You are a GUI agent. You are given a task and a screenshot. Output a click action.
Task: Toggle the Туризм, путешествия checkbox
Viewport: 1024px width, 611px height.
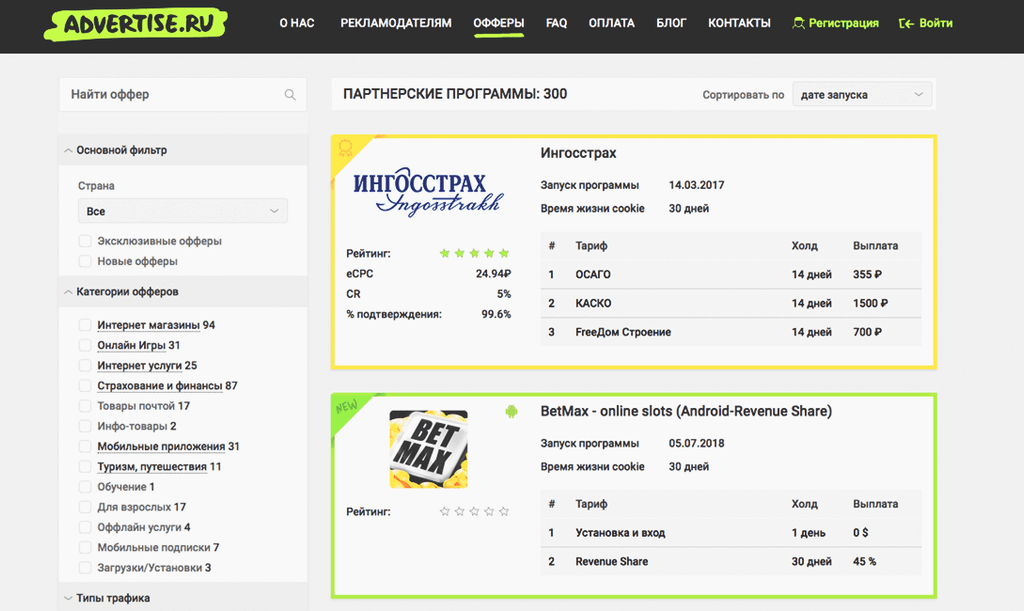click(85, 467)
